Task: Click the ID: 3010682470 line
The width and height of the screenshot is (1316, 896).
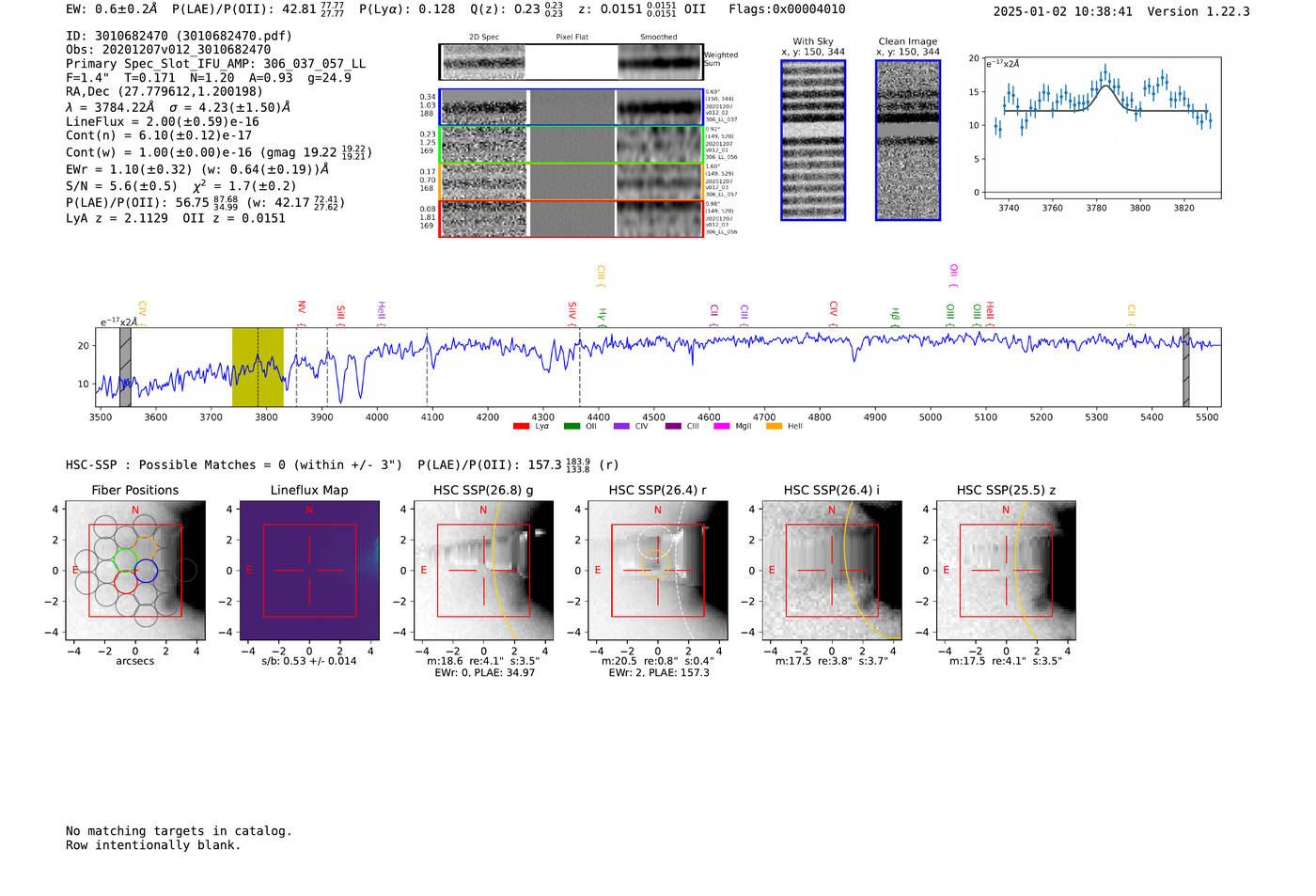Action: tap(179, 36)
